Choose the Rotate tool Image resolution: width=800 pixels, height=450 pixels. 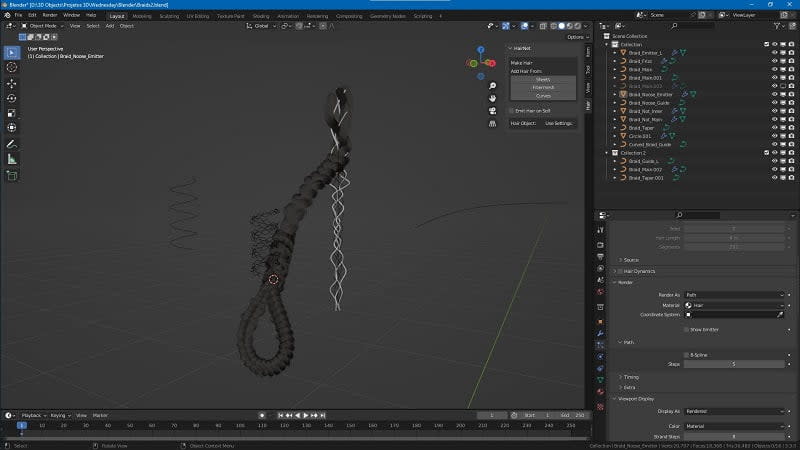(x=12, y=98)
